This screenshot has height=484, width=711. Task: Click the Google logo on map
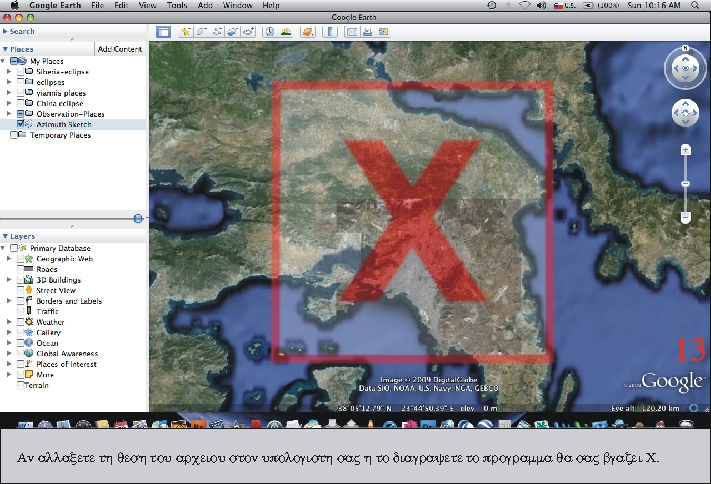coord(672,381)
